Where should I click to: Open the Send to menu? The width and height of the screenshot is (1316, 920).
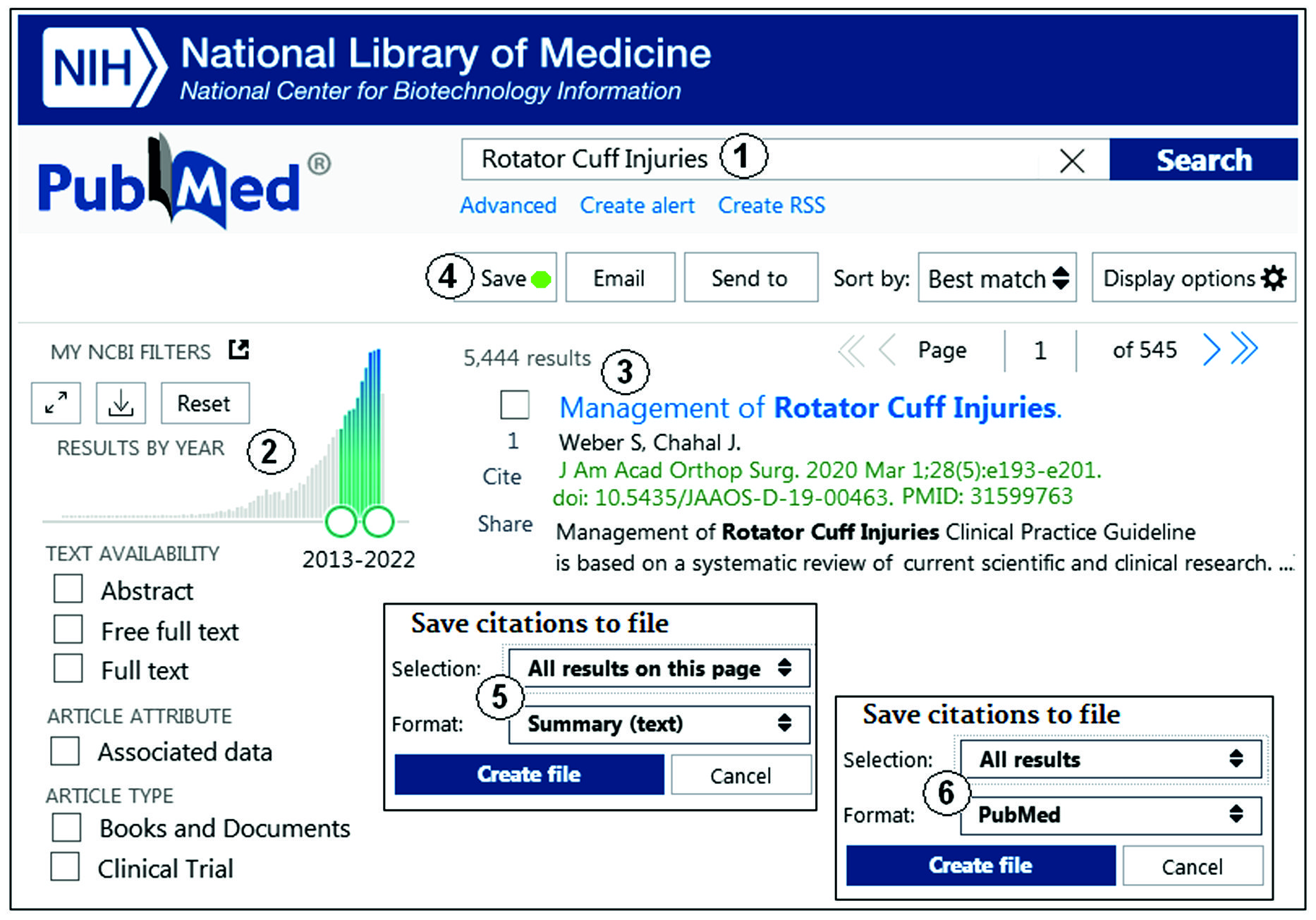coord(750,278)
